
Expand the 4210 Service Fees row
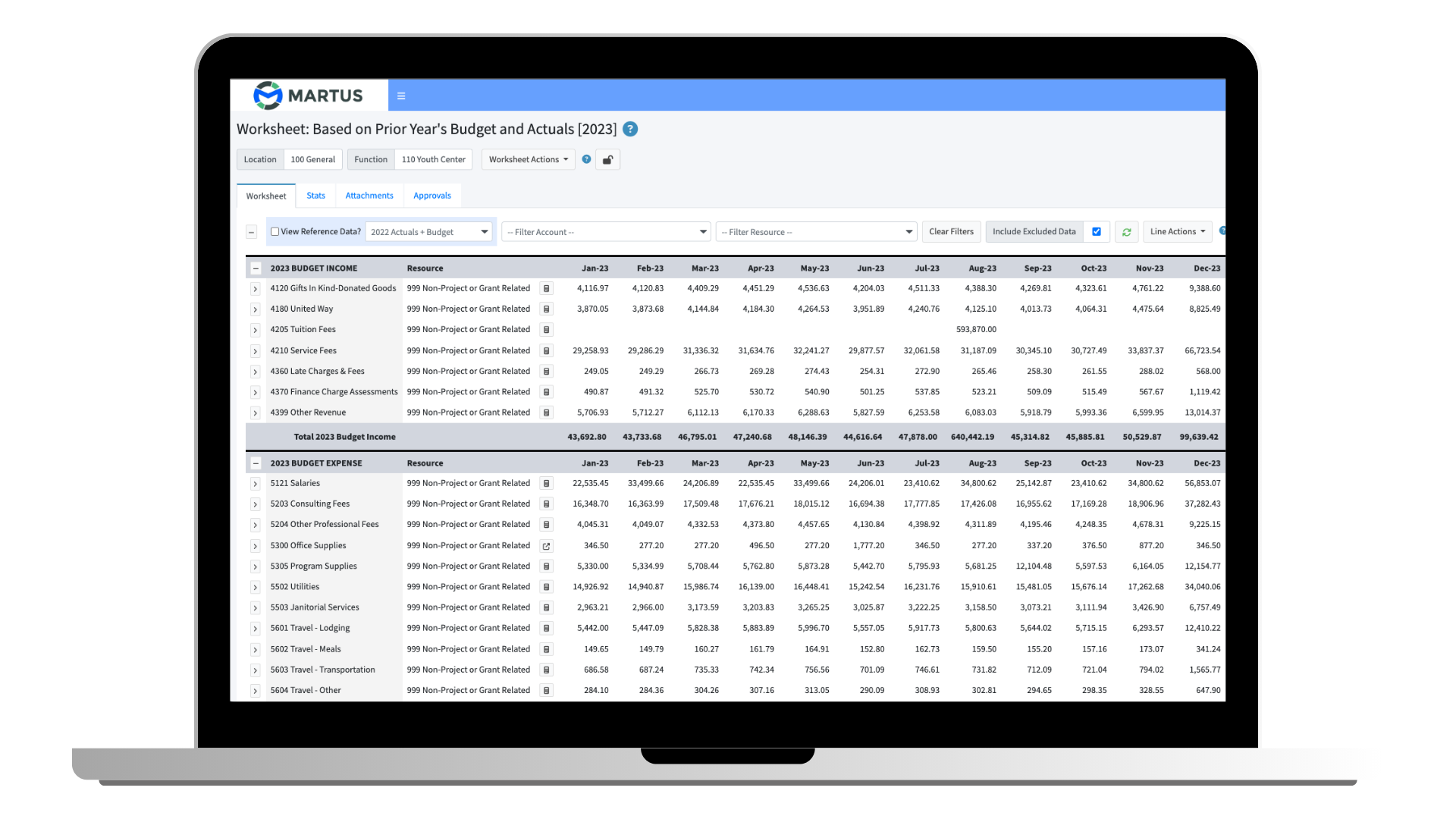(255, 350)
